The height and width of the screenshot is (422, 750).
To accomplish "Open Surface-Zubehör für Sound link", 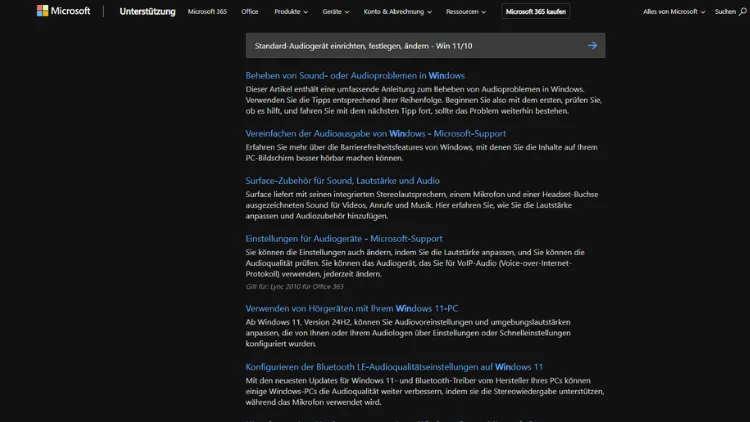I will tap(342, 180).
